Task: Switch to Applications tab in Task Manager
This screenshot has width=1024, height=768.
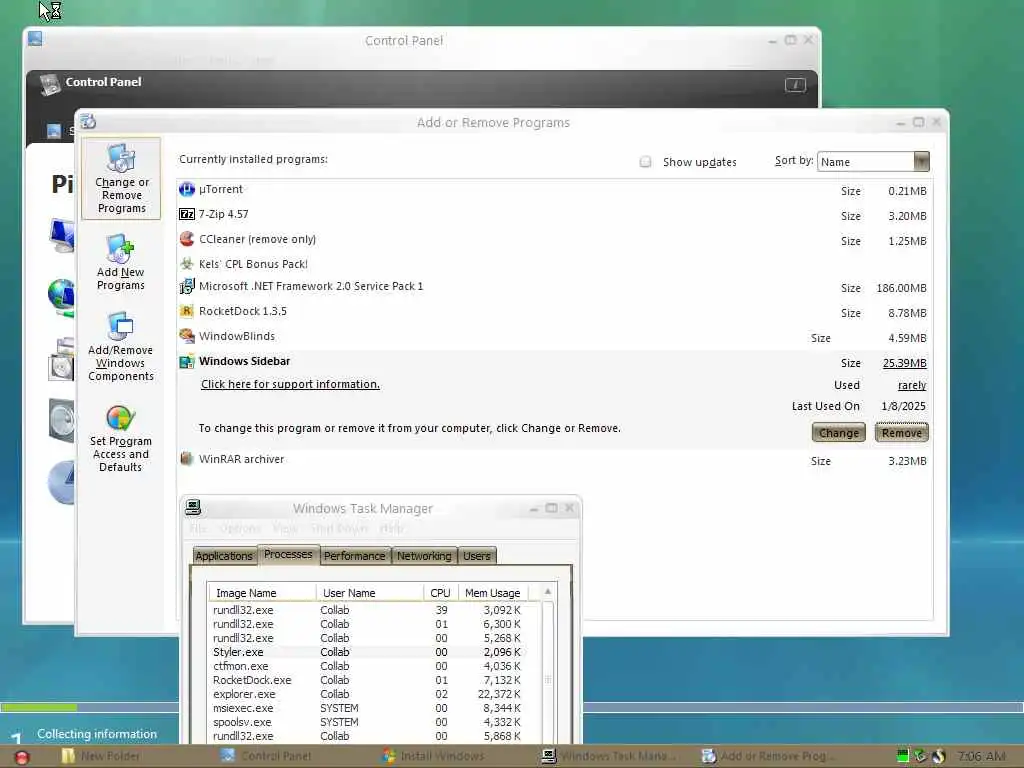Action: [x=224, y=556]
